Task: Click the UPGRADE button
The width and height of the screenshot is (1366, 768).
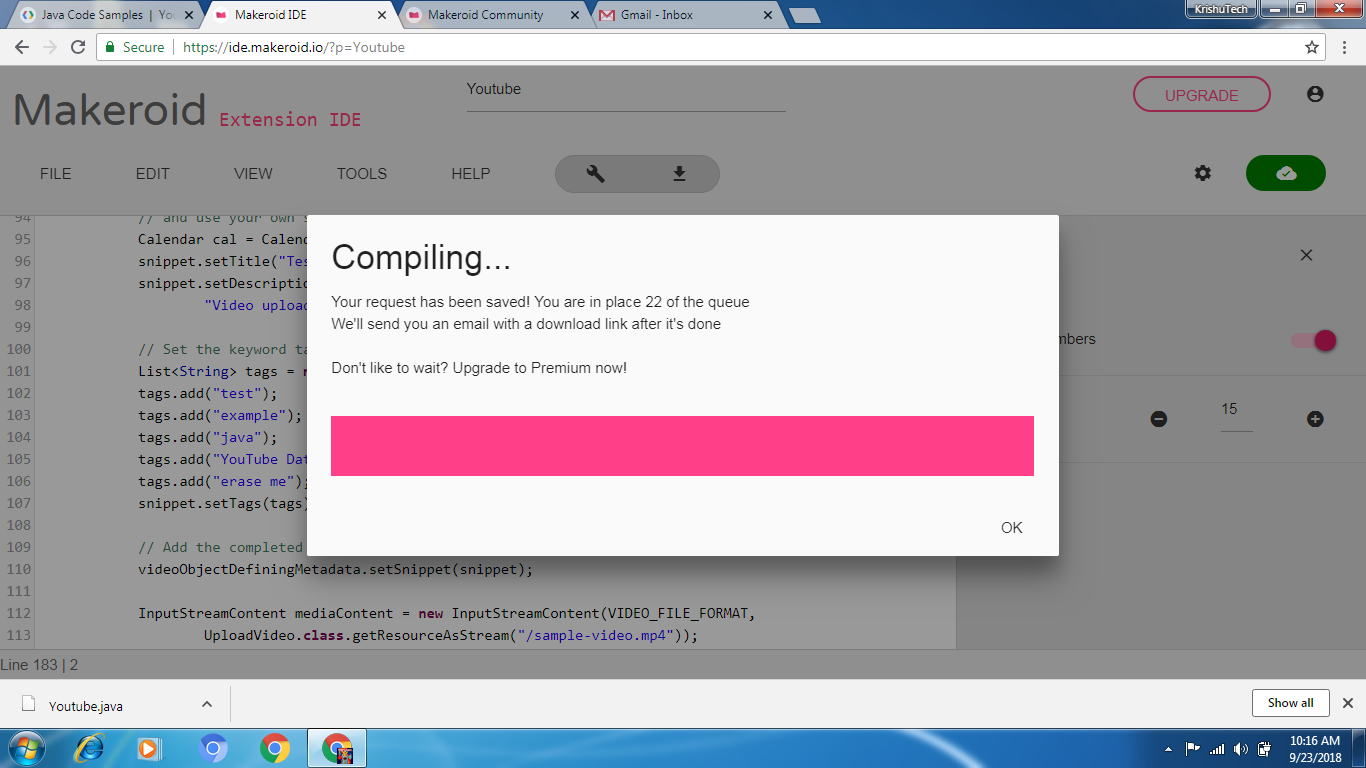Action: 1202,95
